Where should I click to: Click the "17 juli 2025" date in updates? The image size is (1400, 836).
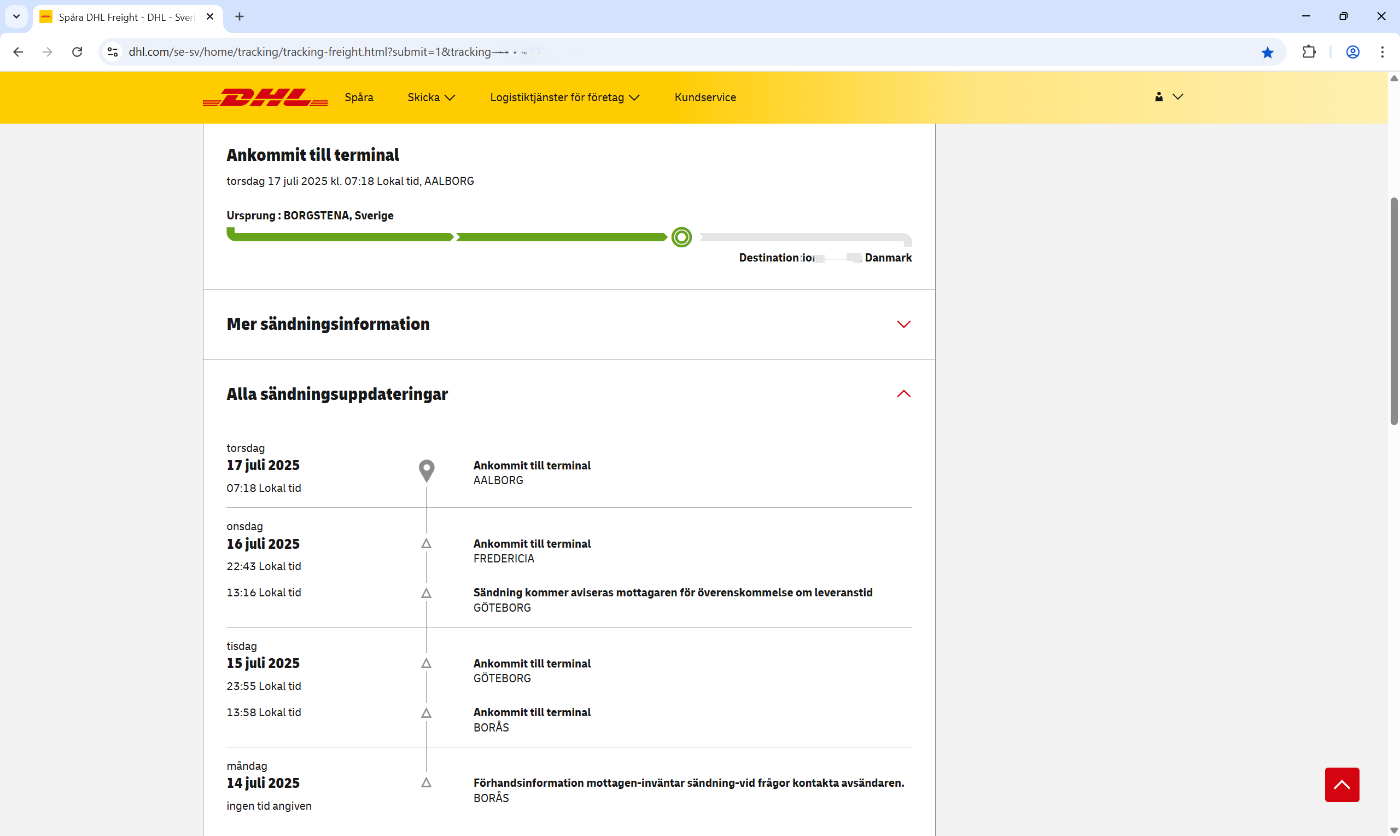pyautogui.click(x=263, y=465)
